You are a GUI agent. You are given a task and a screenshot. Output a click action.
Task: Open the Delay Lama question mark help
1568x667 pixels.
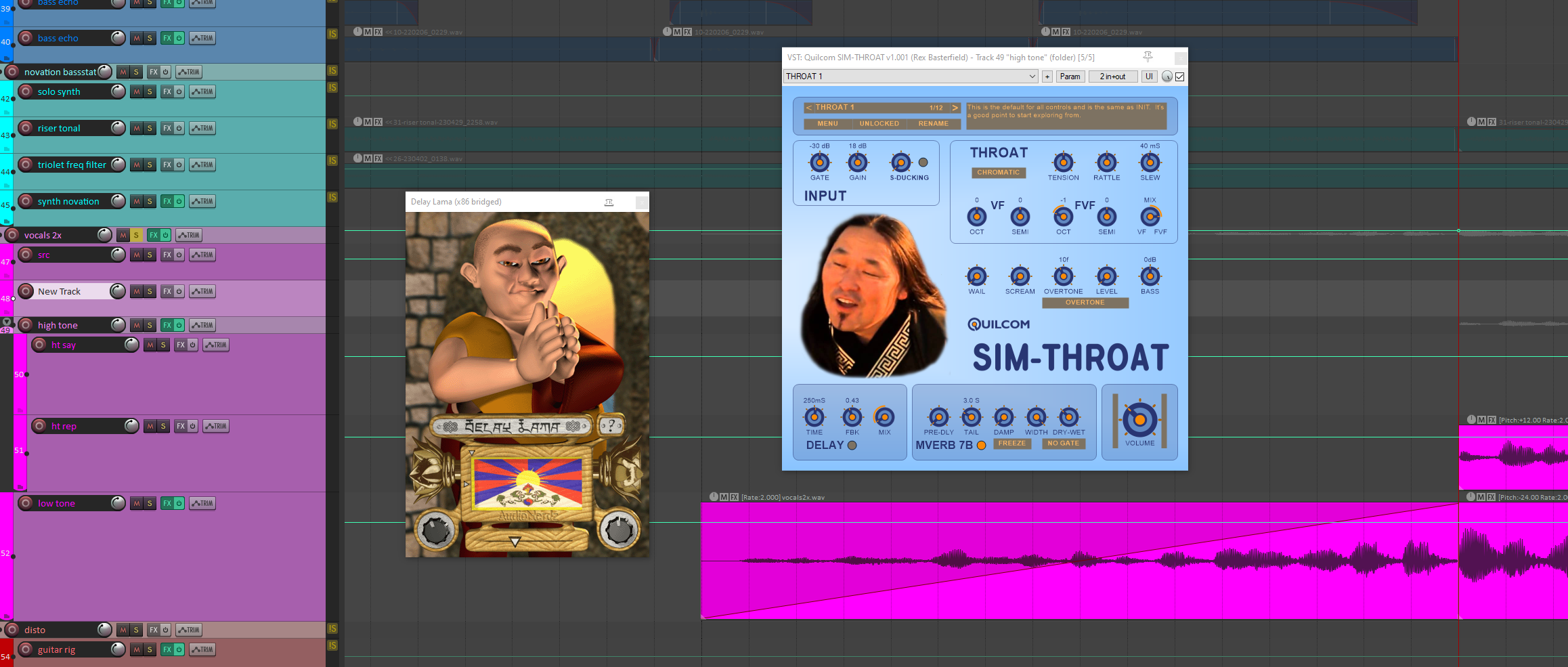click(611, 426)
